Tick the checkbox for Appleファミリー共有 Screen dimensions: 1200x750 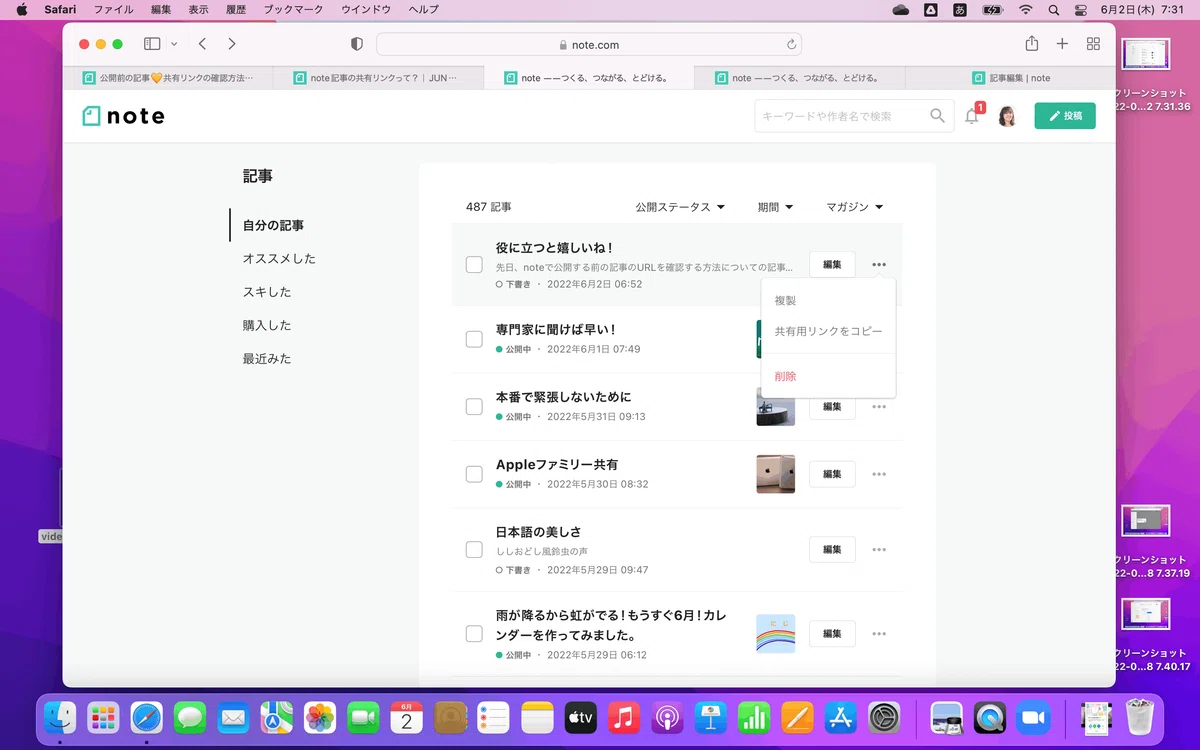(474, 474)
